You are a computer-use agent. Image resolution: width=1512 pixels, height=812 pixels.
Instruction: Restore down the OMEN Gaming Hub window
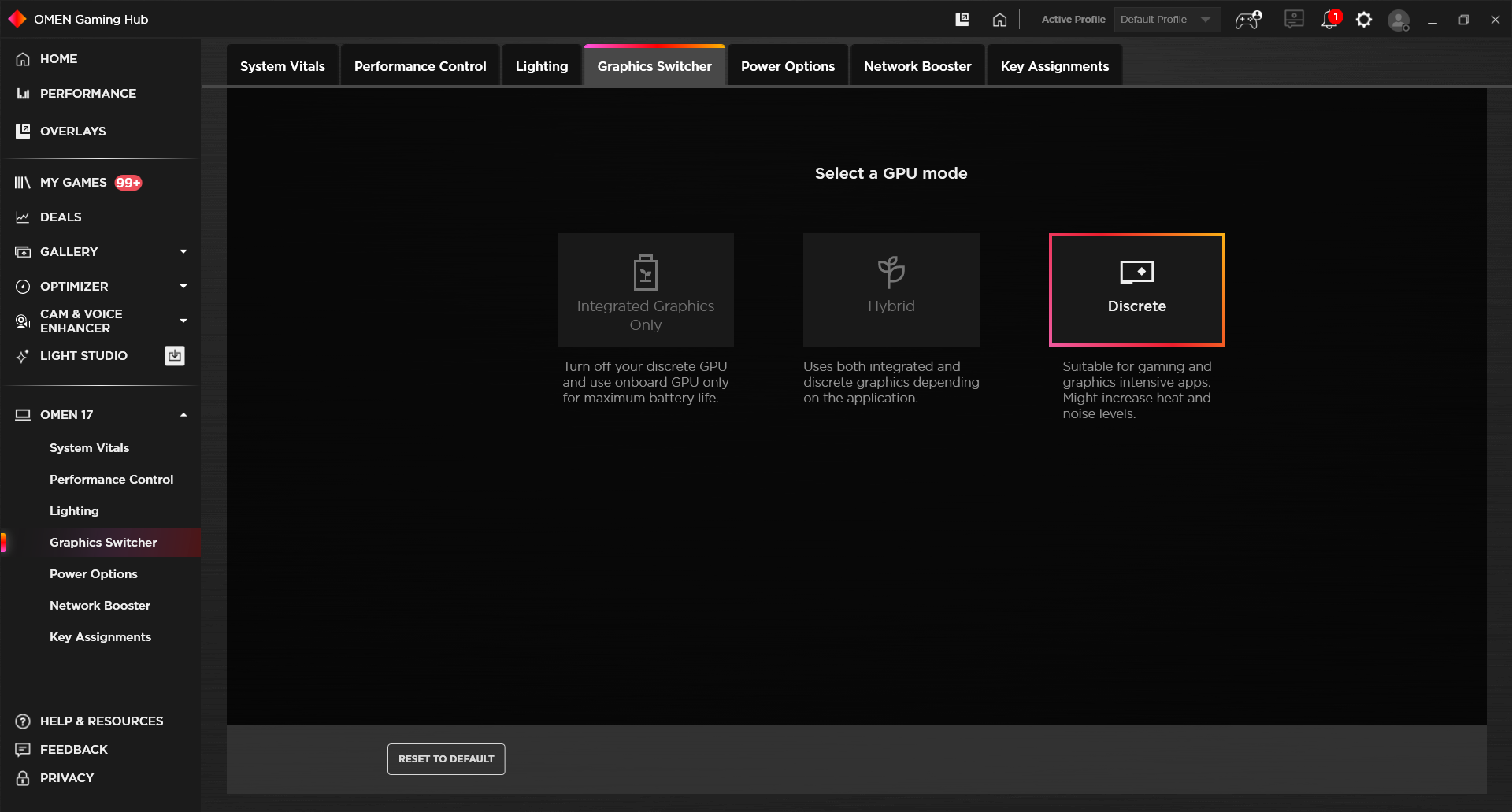coord(1464,20)
